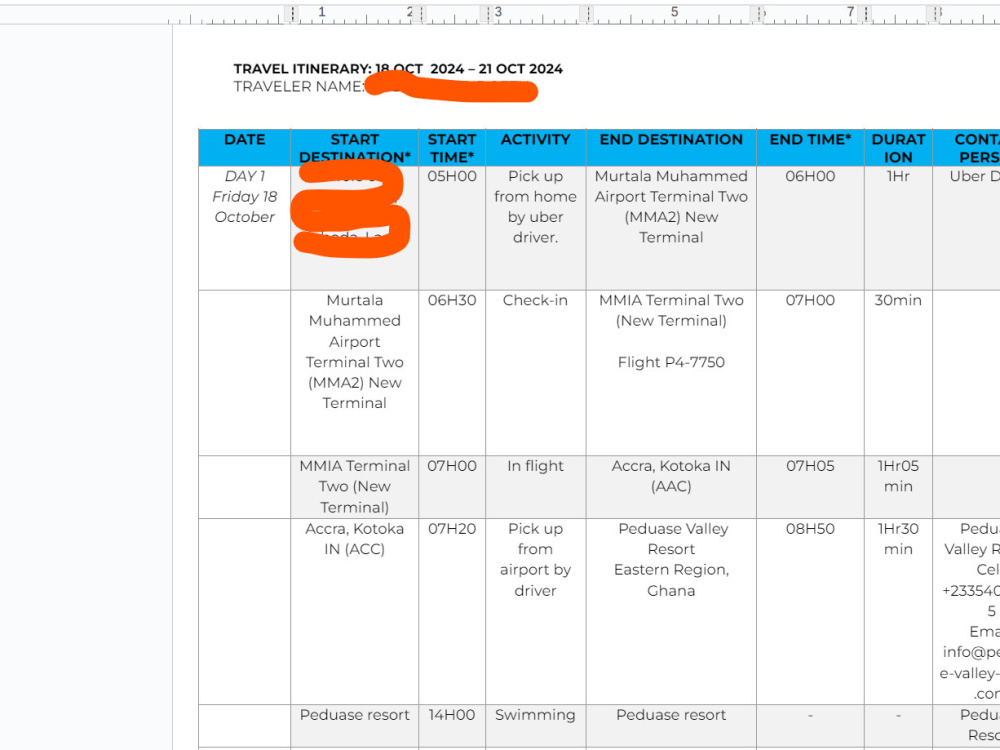Click the "TRAVELER NAME:" label
Image resolution: width=1000 pixels, height=750 pixels.
click(299, 87)
